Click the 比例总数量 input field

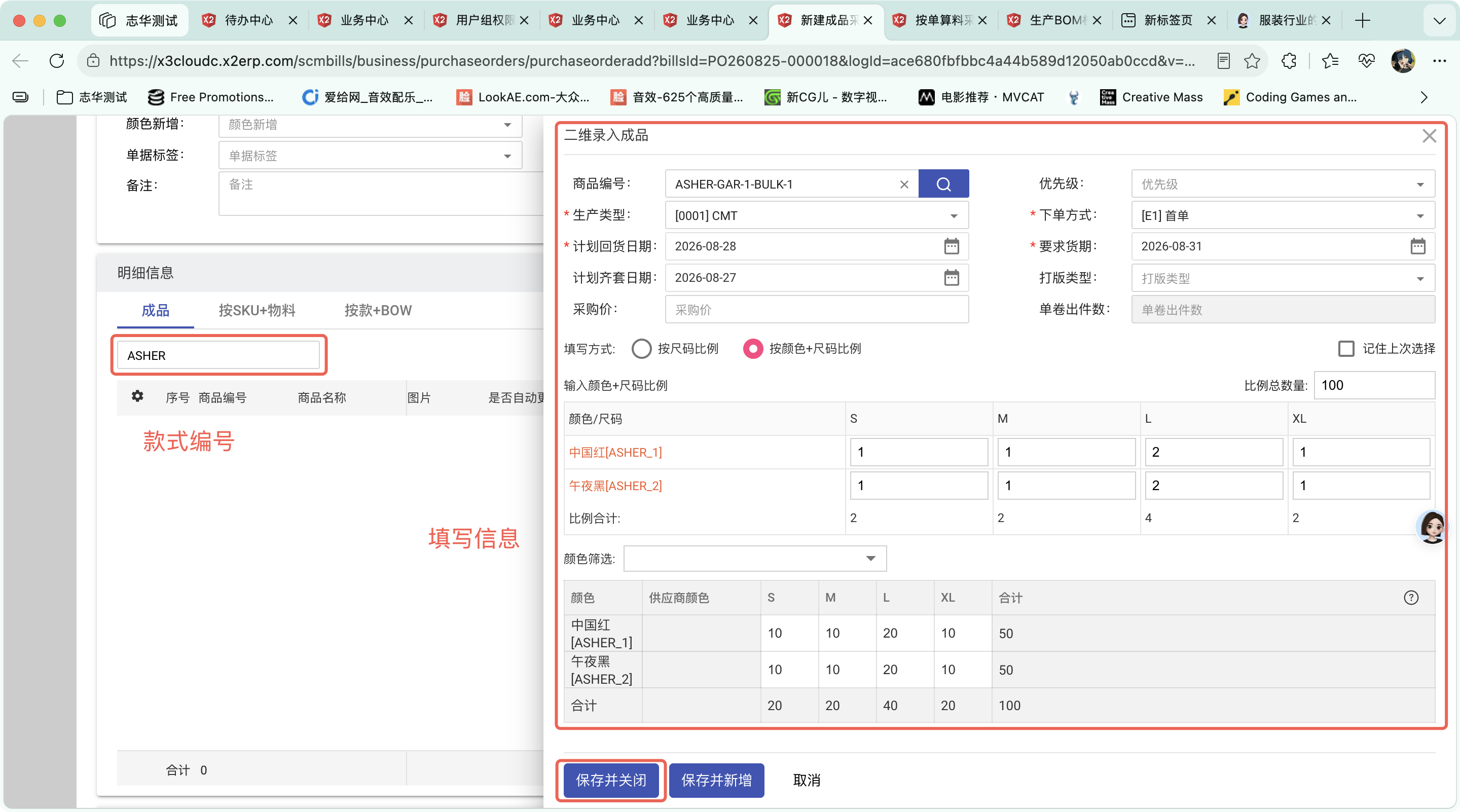click(x=1374, y=385)
